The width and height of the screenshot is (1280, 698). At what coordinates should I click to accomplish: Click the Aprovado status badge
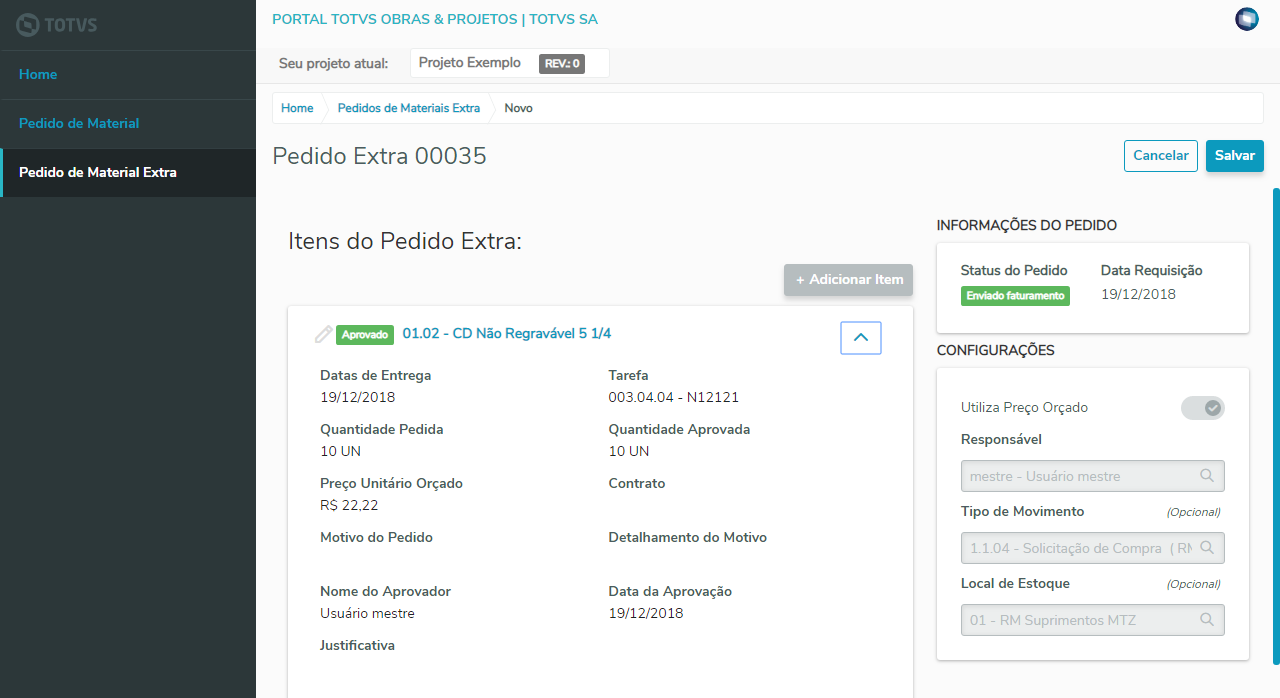365,335
